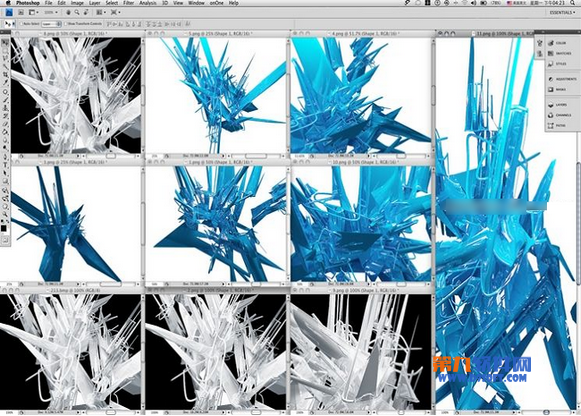Select the Zoom tool in application bar
581x416 pixels.
pyautogui.click(x=77, y=12)
